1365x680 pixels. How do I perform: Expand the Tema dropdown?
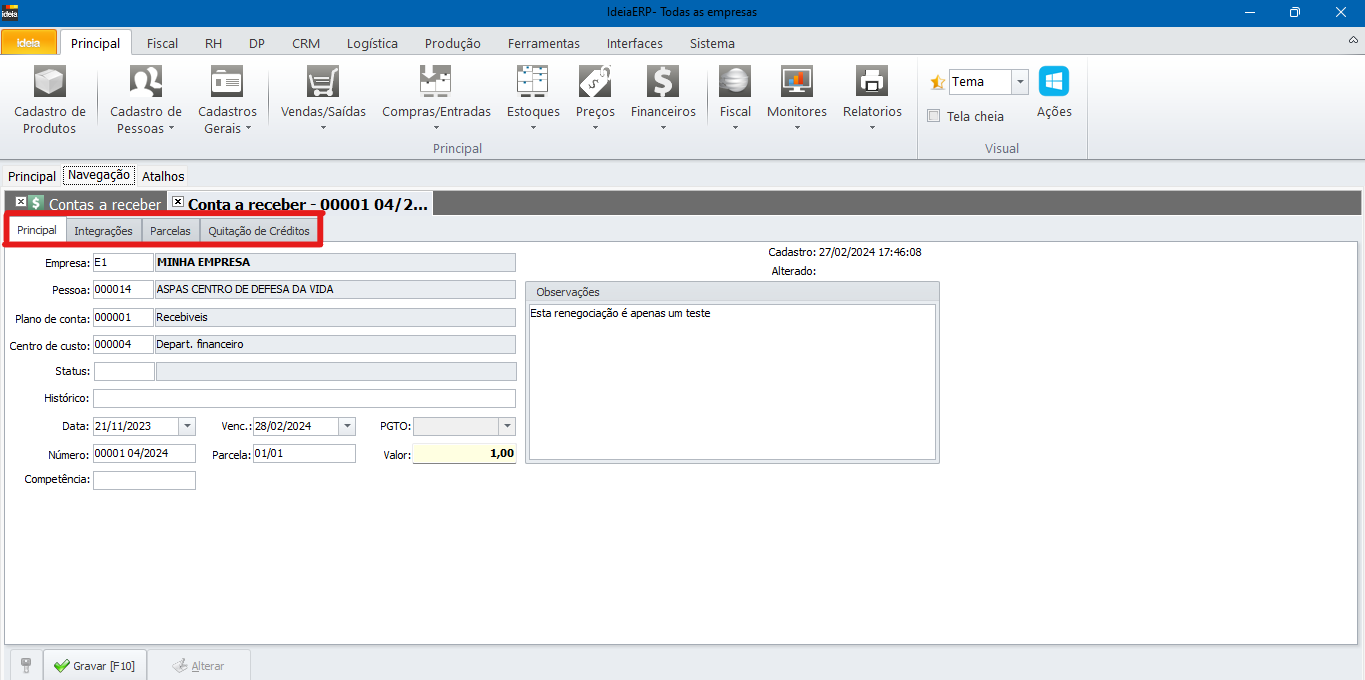[x=1019, y=82]
